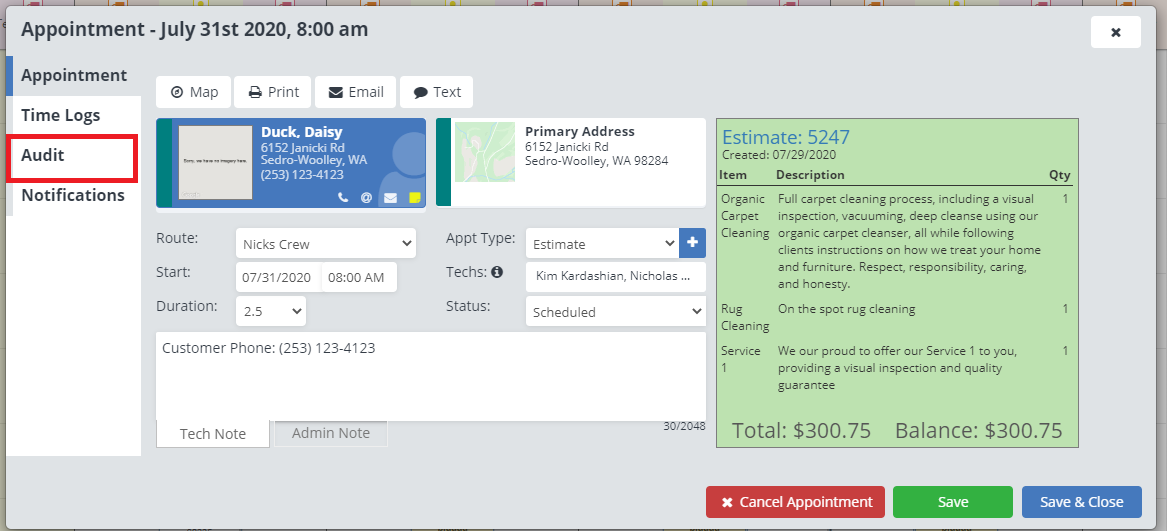Open the Estimate: 5247 link
This screenshot has height=531, width=1167.
tap(785, 138)
